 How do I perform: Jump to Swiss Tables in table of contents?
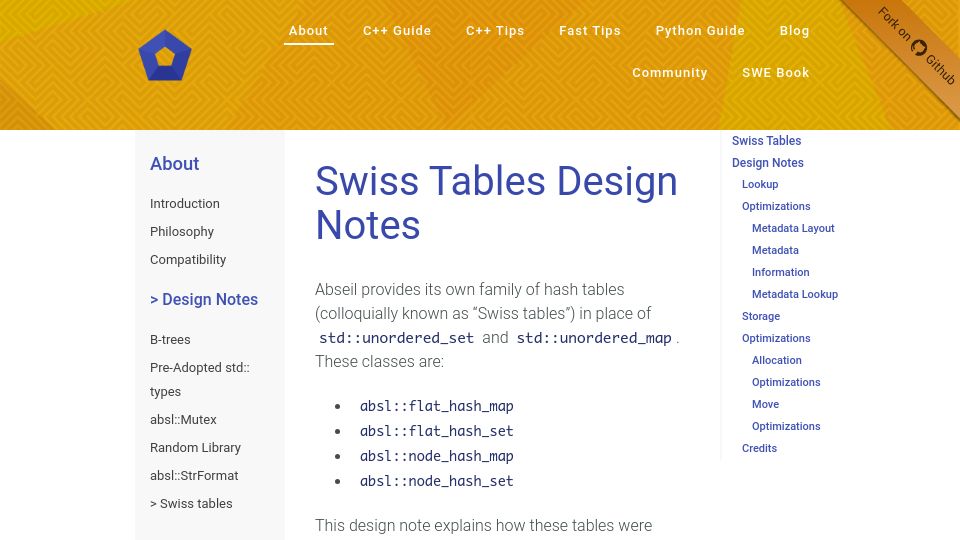[x=766, y=141]
